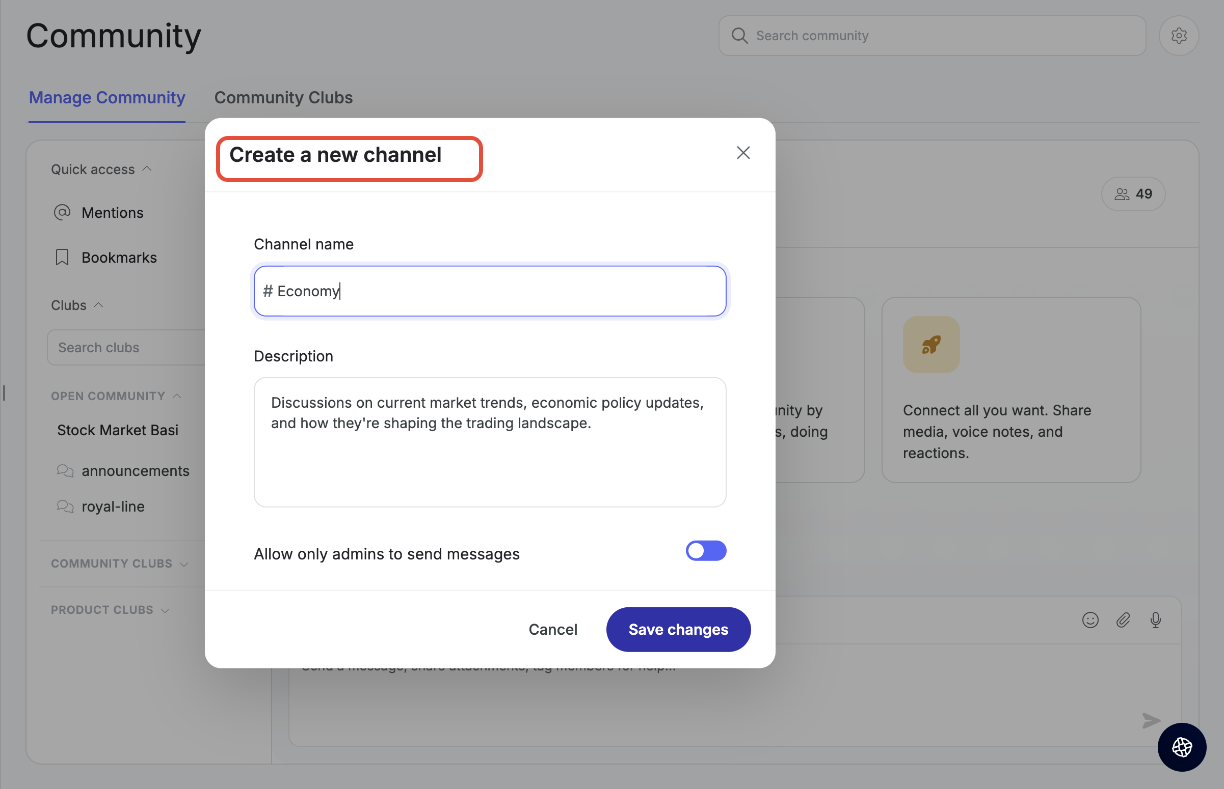Click the Description text area
Viewport: 1224px width, 789px height.
[x=490, y=442]
